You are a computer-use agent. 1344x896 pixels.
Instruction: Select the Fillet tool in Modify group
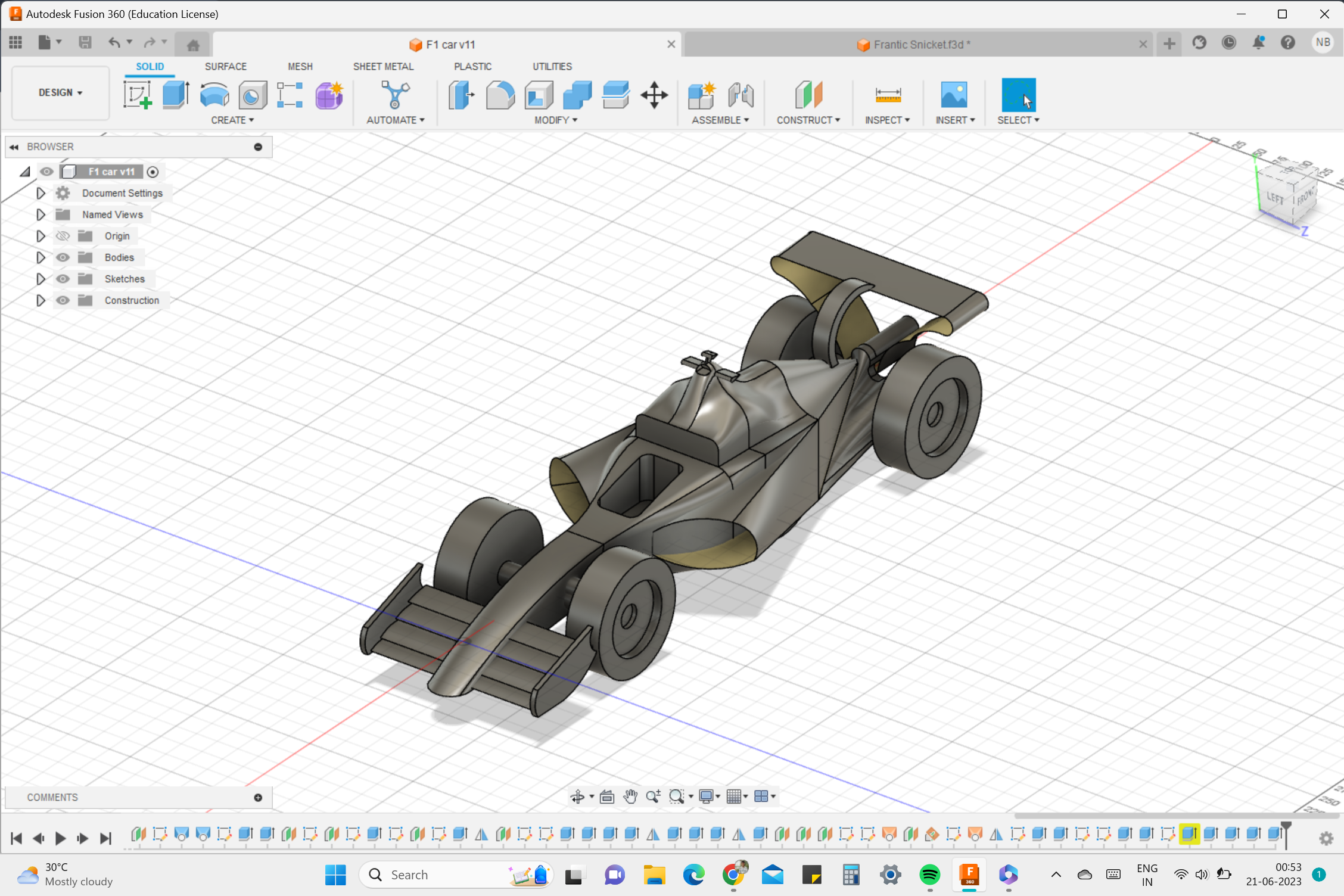pyautogui.click(x=500, y=94)
